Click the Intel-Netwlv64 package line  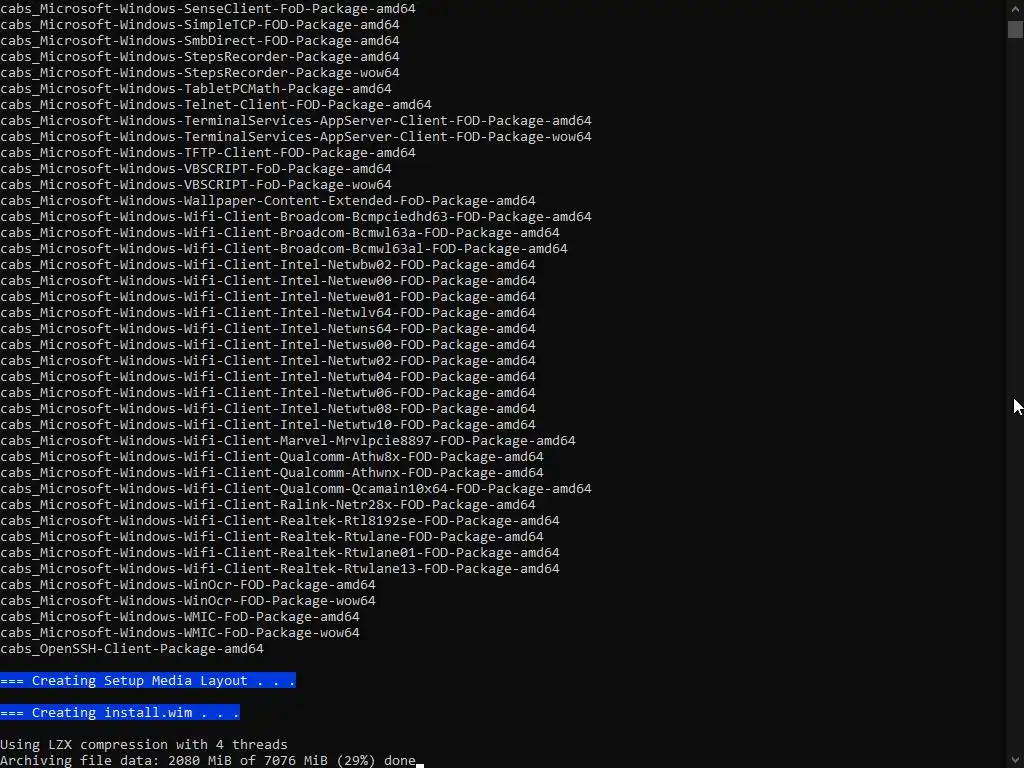coord(268,313)
